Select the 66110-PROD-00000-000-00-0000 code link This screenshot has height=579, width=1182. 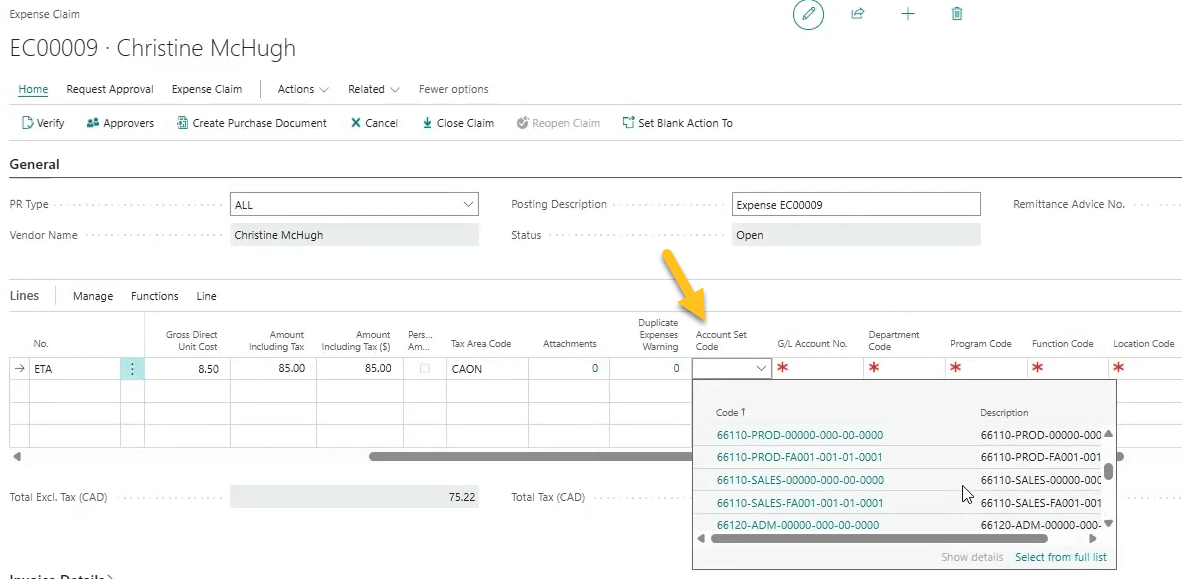pyautogui.click(x=801, y=434)
